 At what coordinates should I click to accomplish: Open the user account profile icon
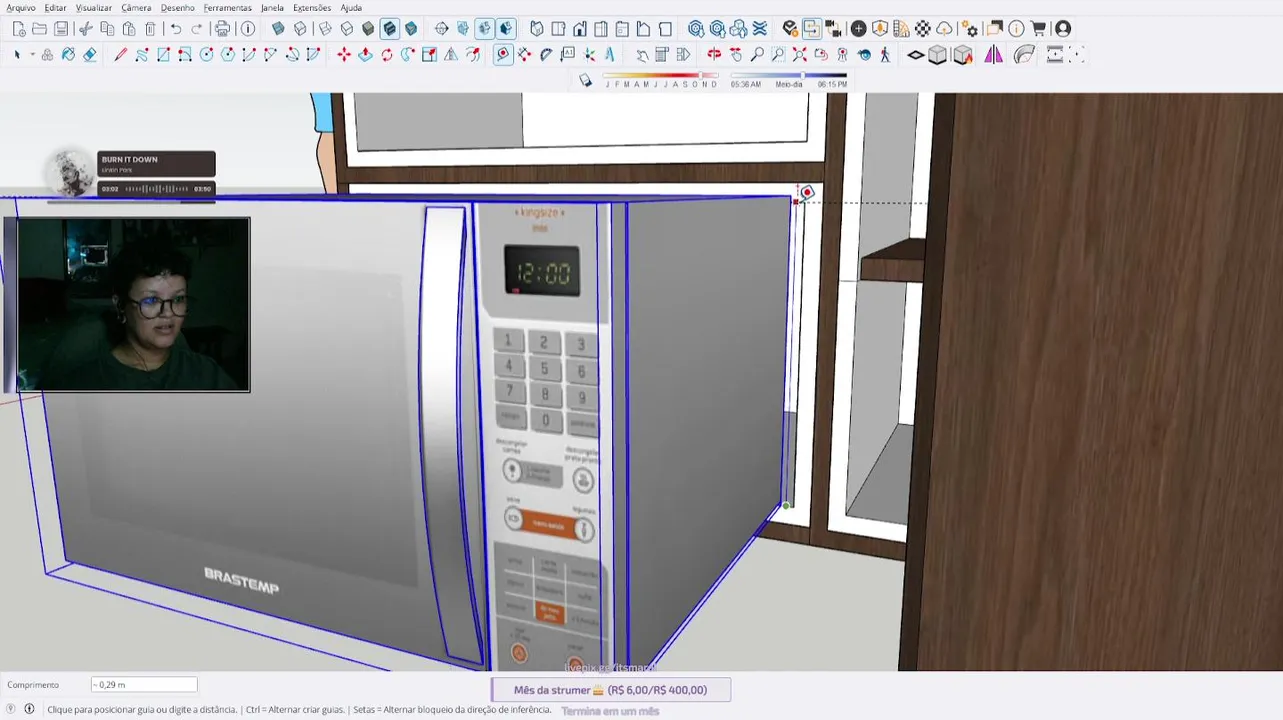click(x=1062, y=29)
